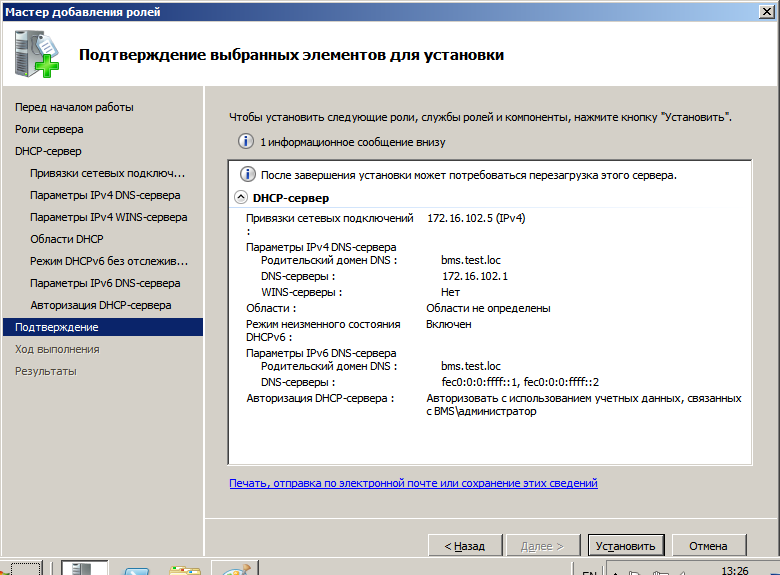Open Параметры IPv6 DNS-сервера step in sidebar
Image resolution: width=780 pixels, height=575 pixels.
[x=105, y=283]
